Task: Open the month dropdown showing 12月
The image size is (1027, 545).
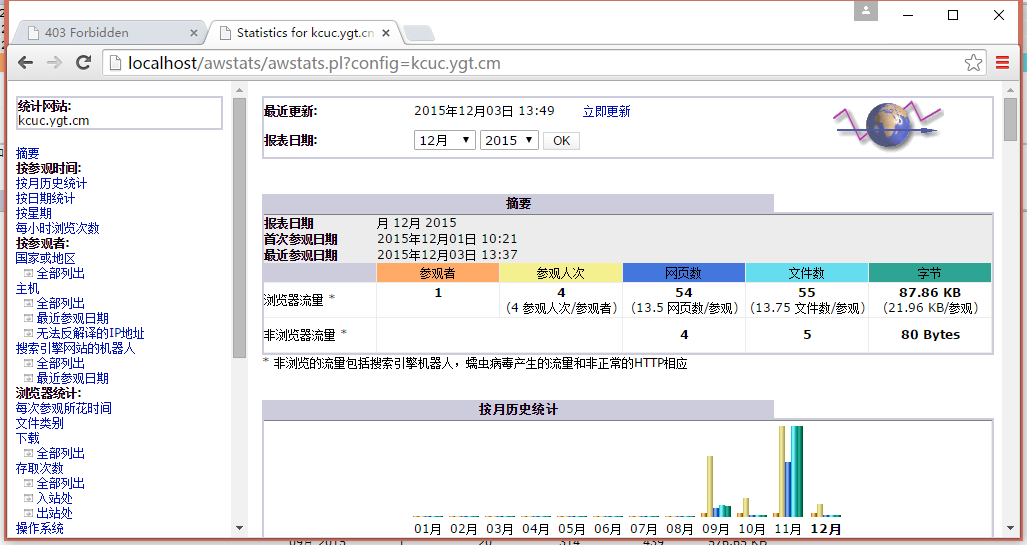Action: point(444,141)
